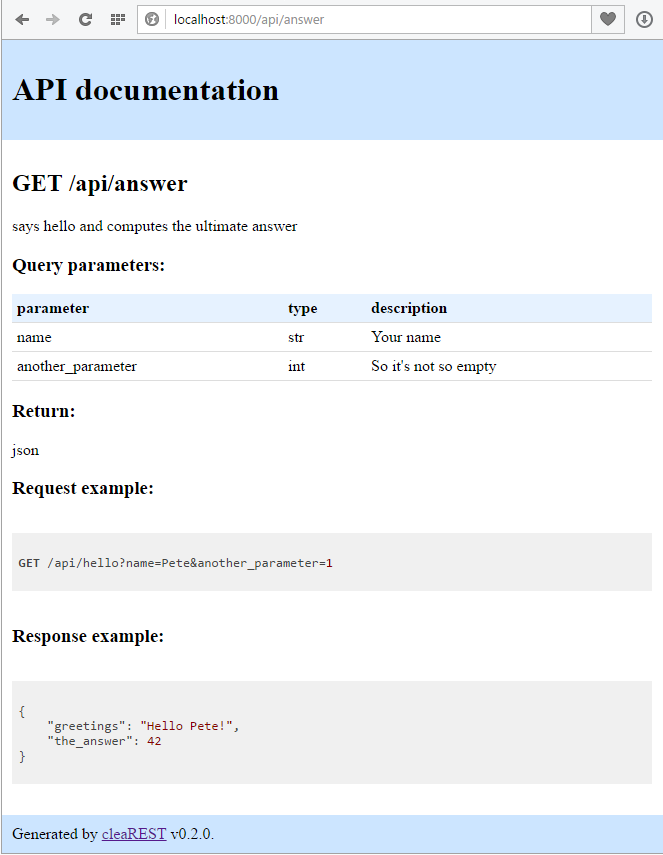Open bookmarks via the heart icon
Image resolution: width=663 pixels, height=855 pixels.
point(607,19)
